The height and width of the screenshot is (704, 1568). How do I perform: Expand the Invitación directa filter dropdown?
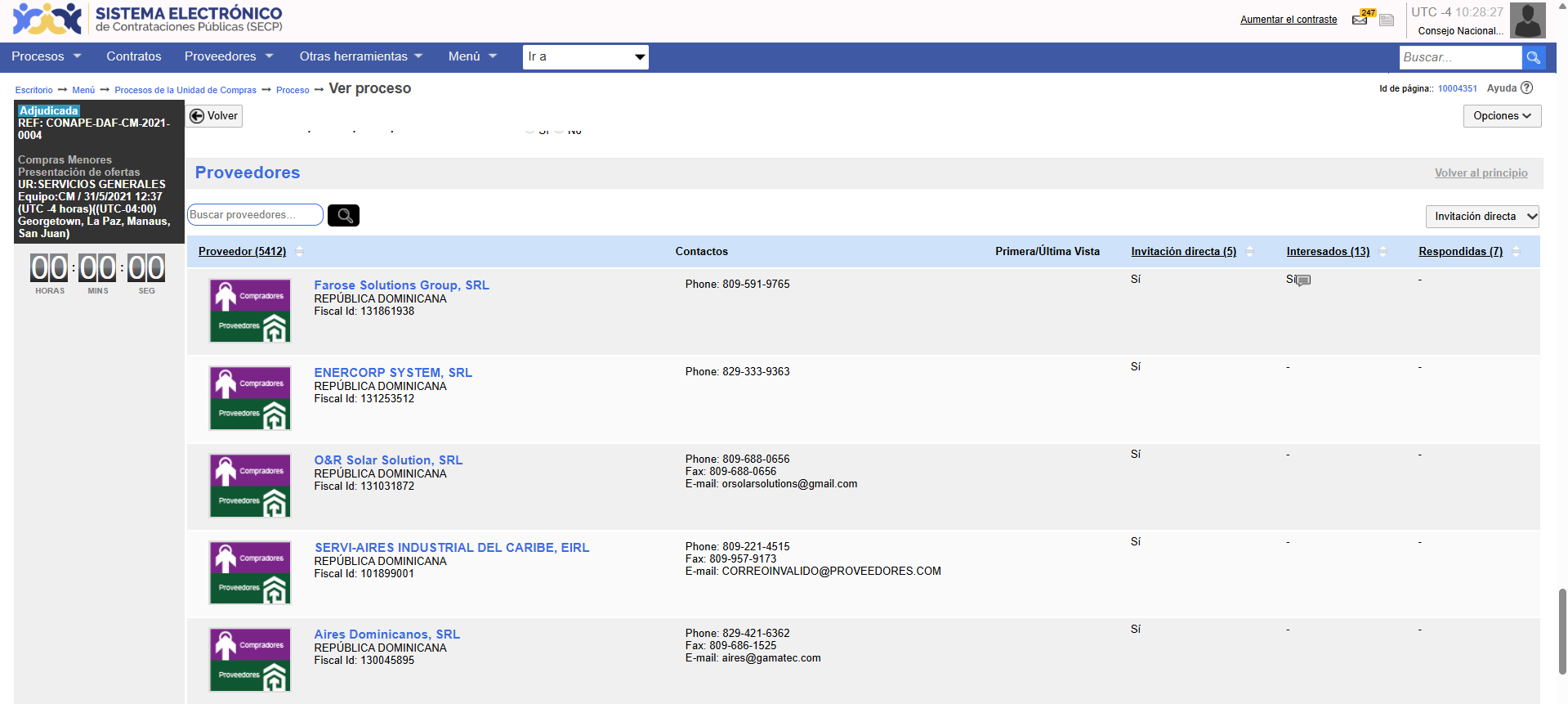pyautogui.click(x=1482, y=217)
